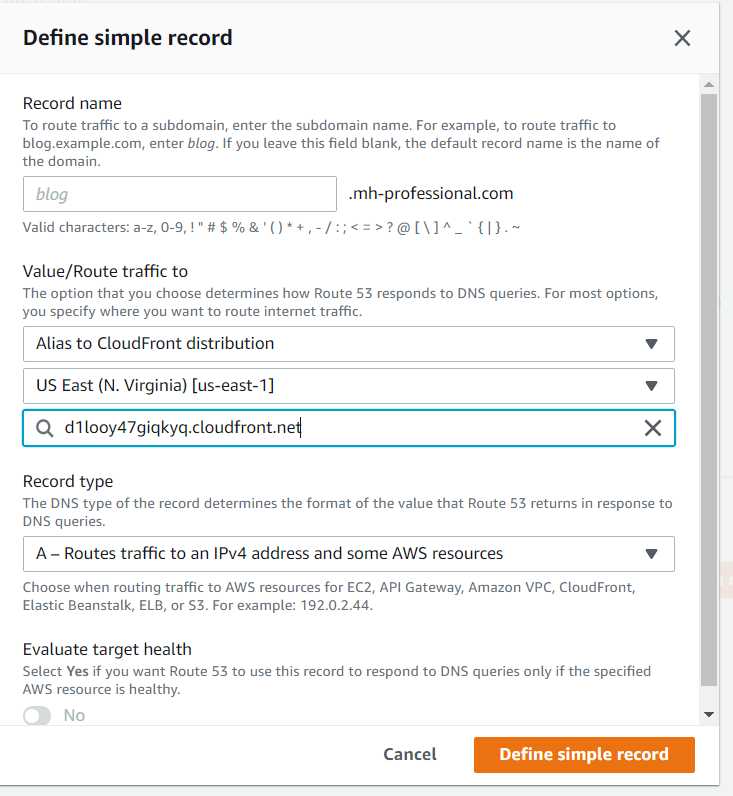Close the Define simple record dialog
The height and width of the screenshot is (796, 733).
coord(682,38)
